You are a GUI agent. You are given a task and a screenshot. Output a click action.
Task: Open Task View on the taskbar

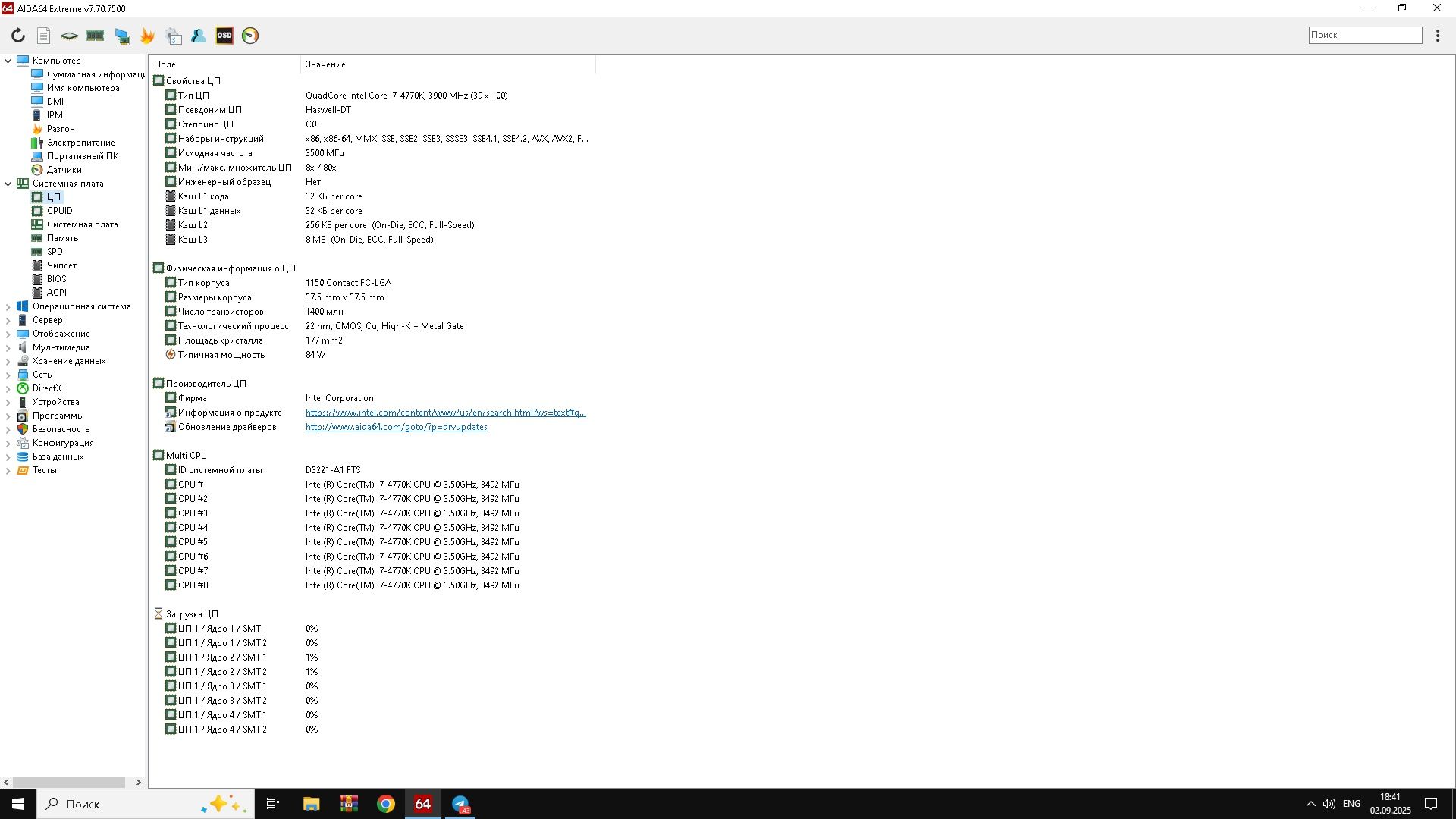pos(273,804)
